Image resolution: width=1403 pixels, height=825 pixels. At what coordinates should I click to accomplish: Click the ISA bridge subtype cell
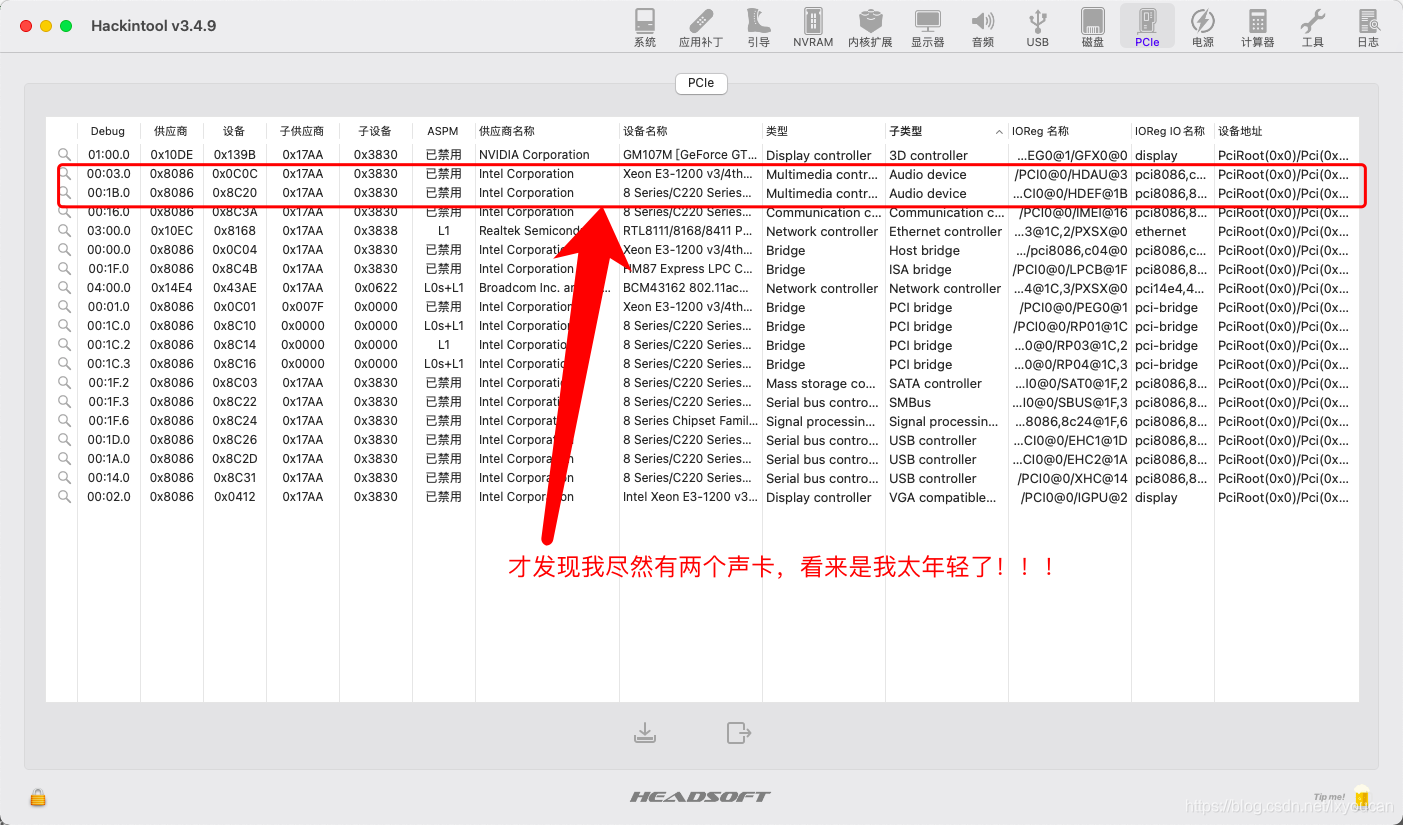pos(920,269)
